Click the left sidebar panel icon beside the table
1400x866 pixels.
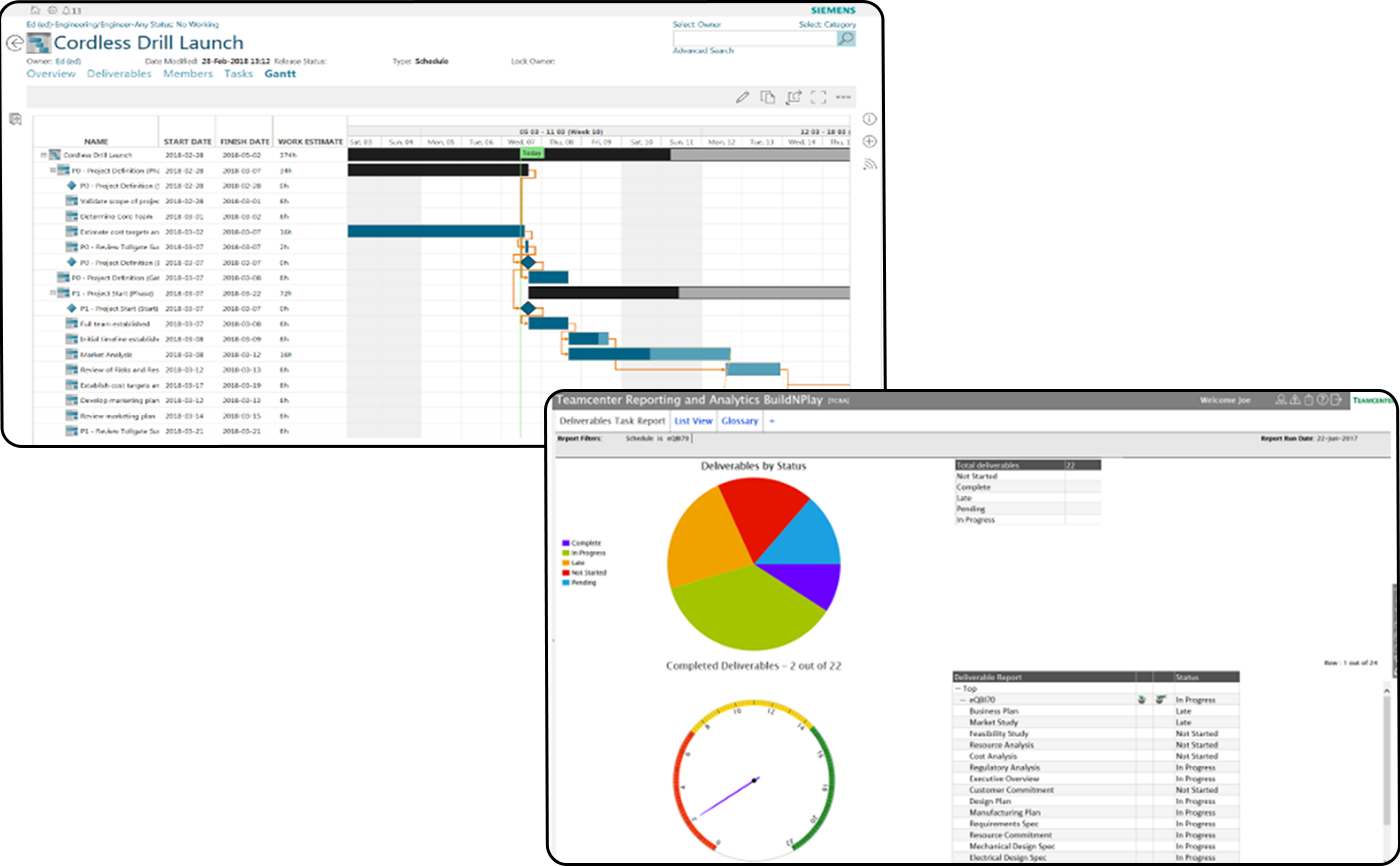[x=15, y=119]
